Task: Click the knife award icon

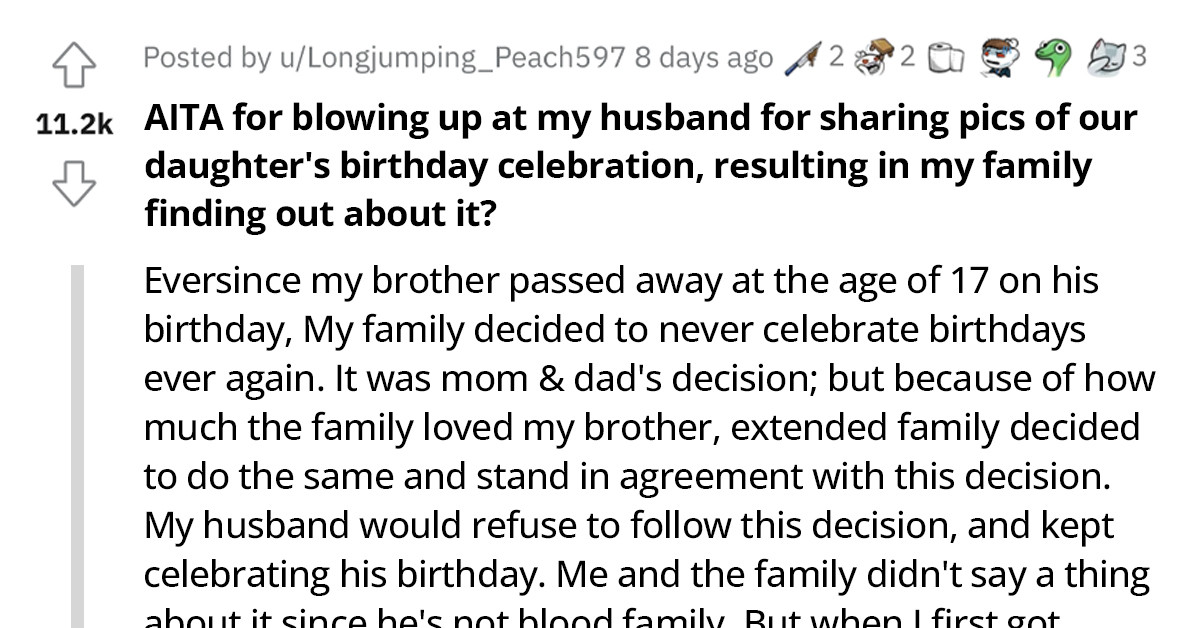Action: click(x=805, y=57)
